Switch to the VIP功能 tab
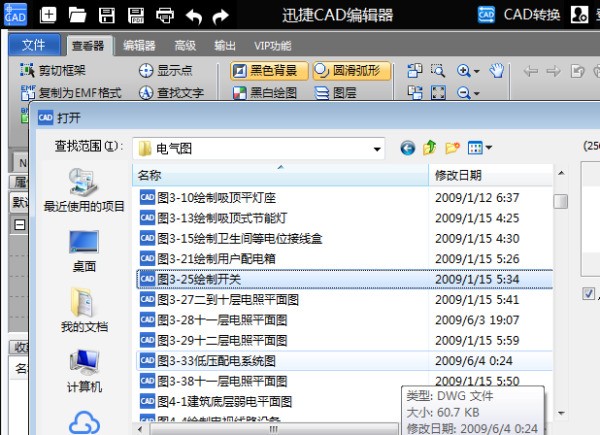Viewport: 600px width, 435px height. coord(272,46)
